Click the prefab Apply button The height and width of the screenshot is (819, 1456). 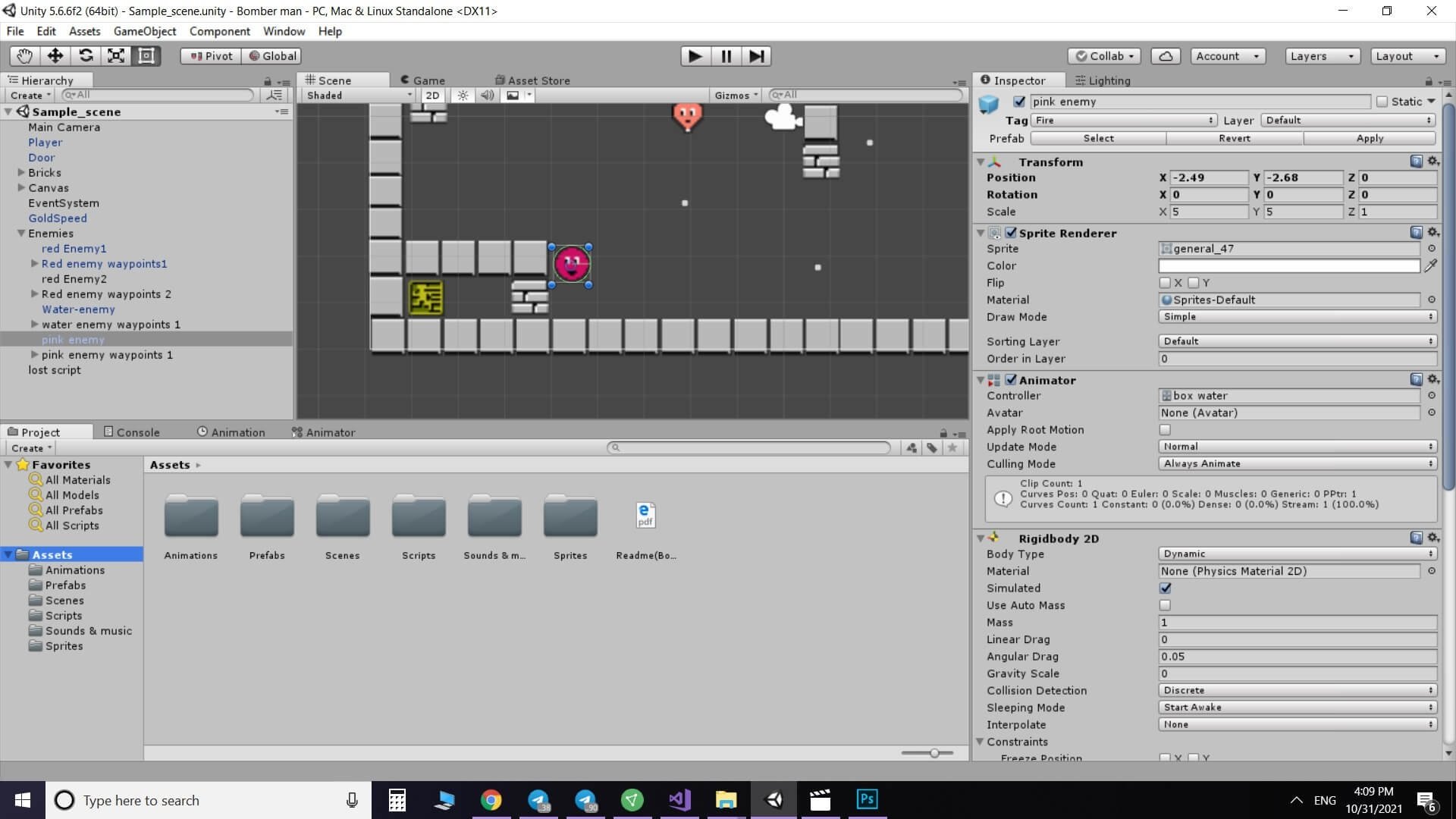point(1370,139)
